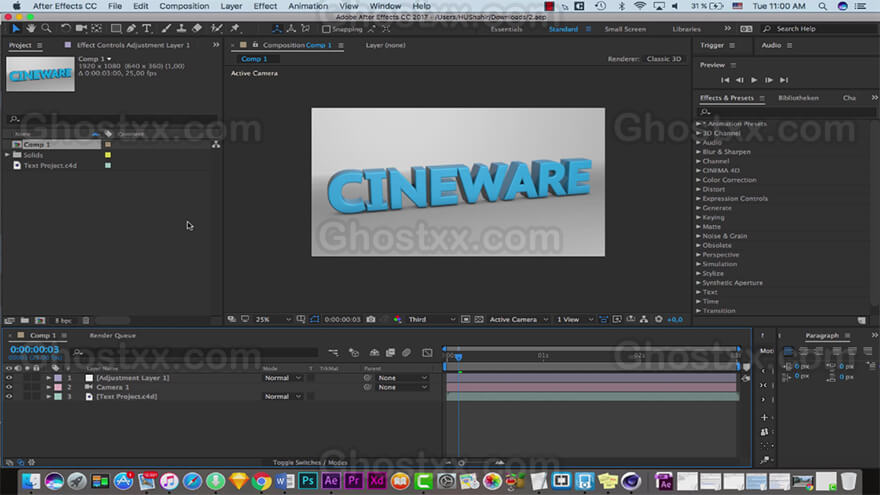Select the Horizontal Type tool
The image size is (880, 495).
pyautogui.click(x=147, y=28)
